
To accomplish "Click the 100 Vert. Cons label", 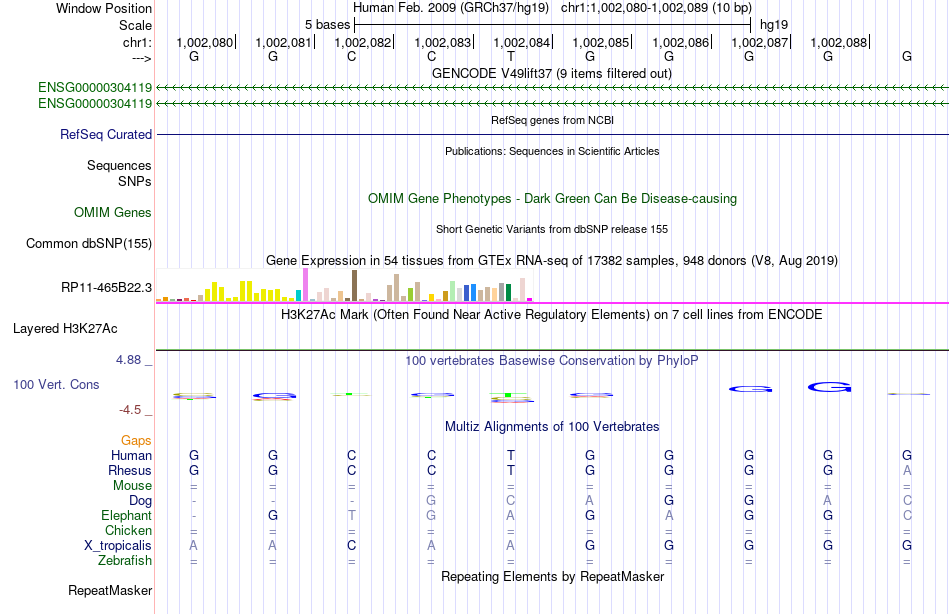I will 56,384.
